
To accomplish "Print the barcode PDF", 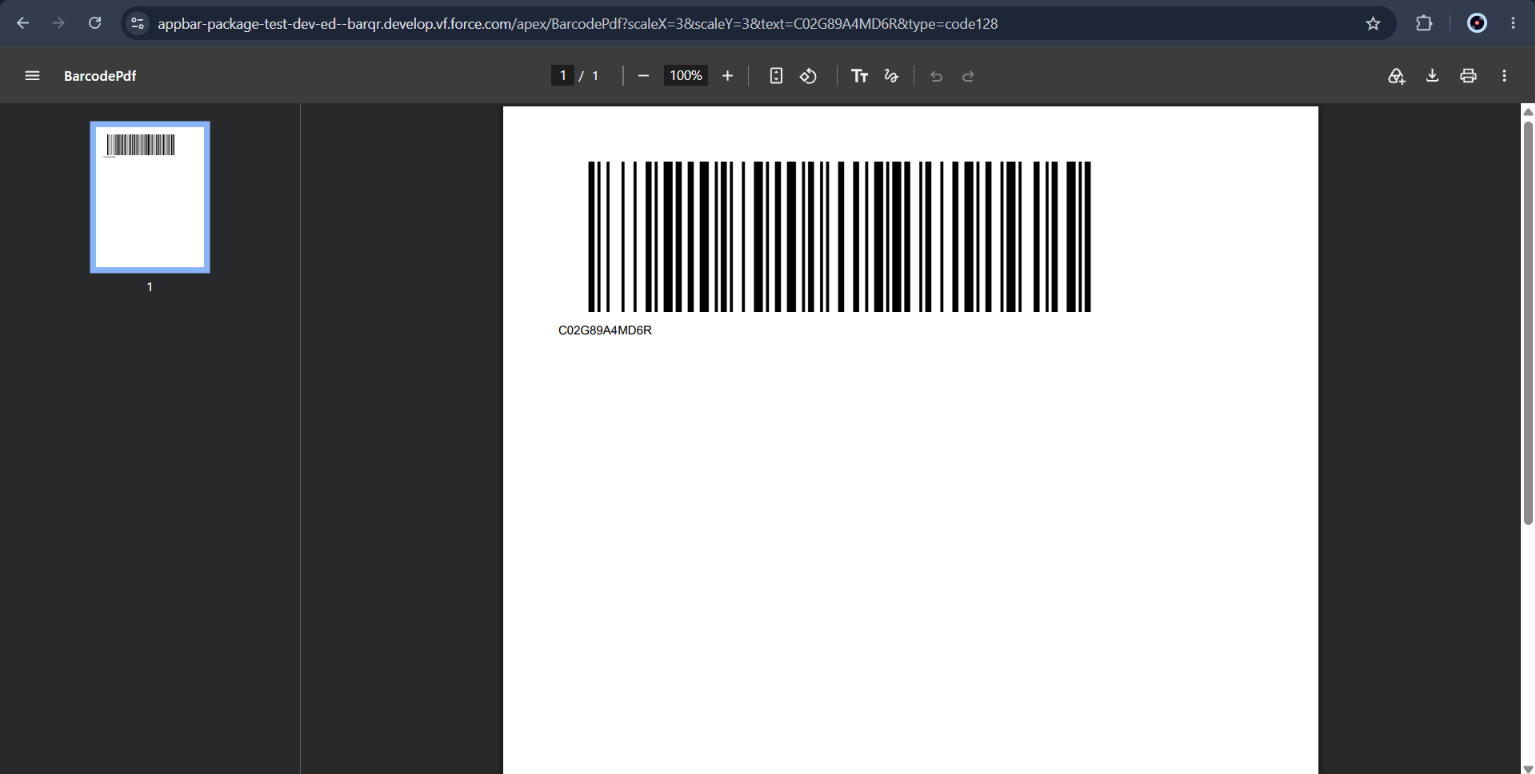I will click(x=1468, y=76).
